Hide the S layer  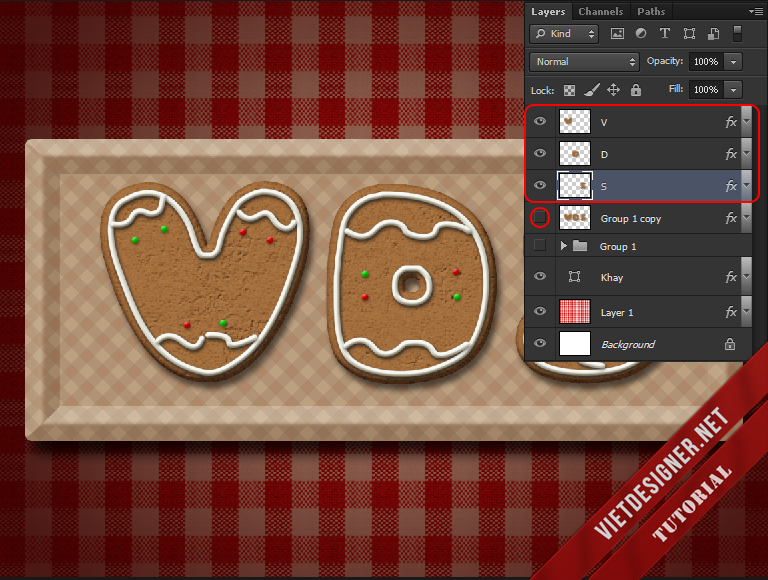[x=540, y=185]
